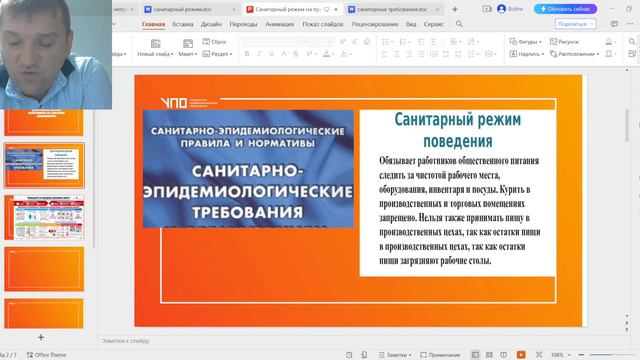Open the Заметки dropdown in status bar
This screenshot has width=640, height=360.
click(x=395, y=355)
